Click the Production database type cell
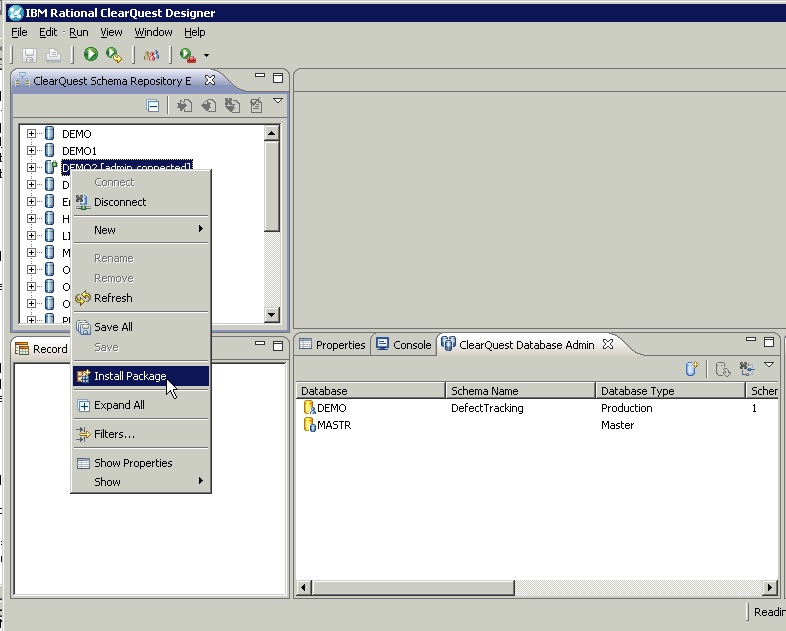This screenshot has width=786, height=631. tap(627, 408)
